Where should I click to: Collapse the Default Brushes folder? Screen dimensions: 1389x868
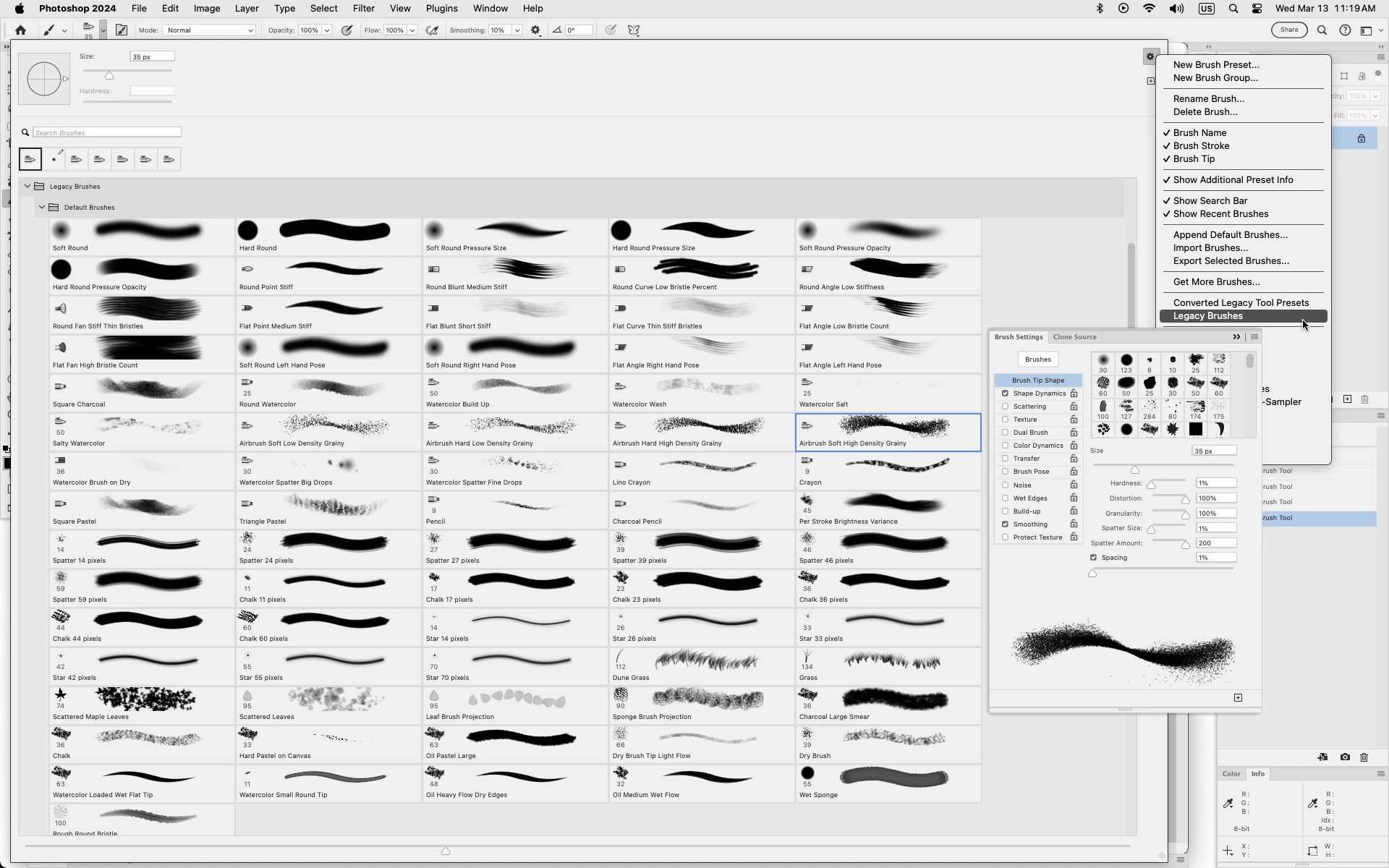coord(42,208)
